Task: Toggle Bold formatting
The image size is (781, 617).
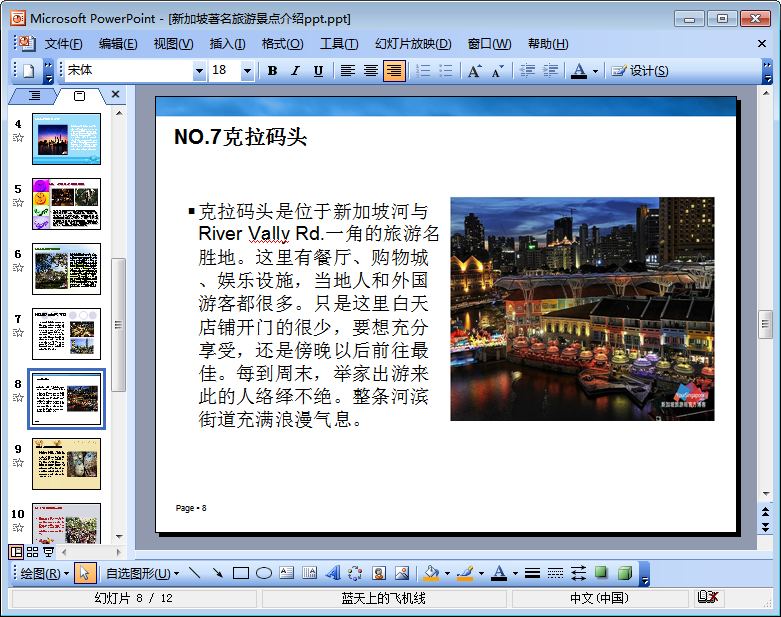Action: point(272,71)
